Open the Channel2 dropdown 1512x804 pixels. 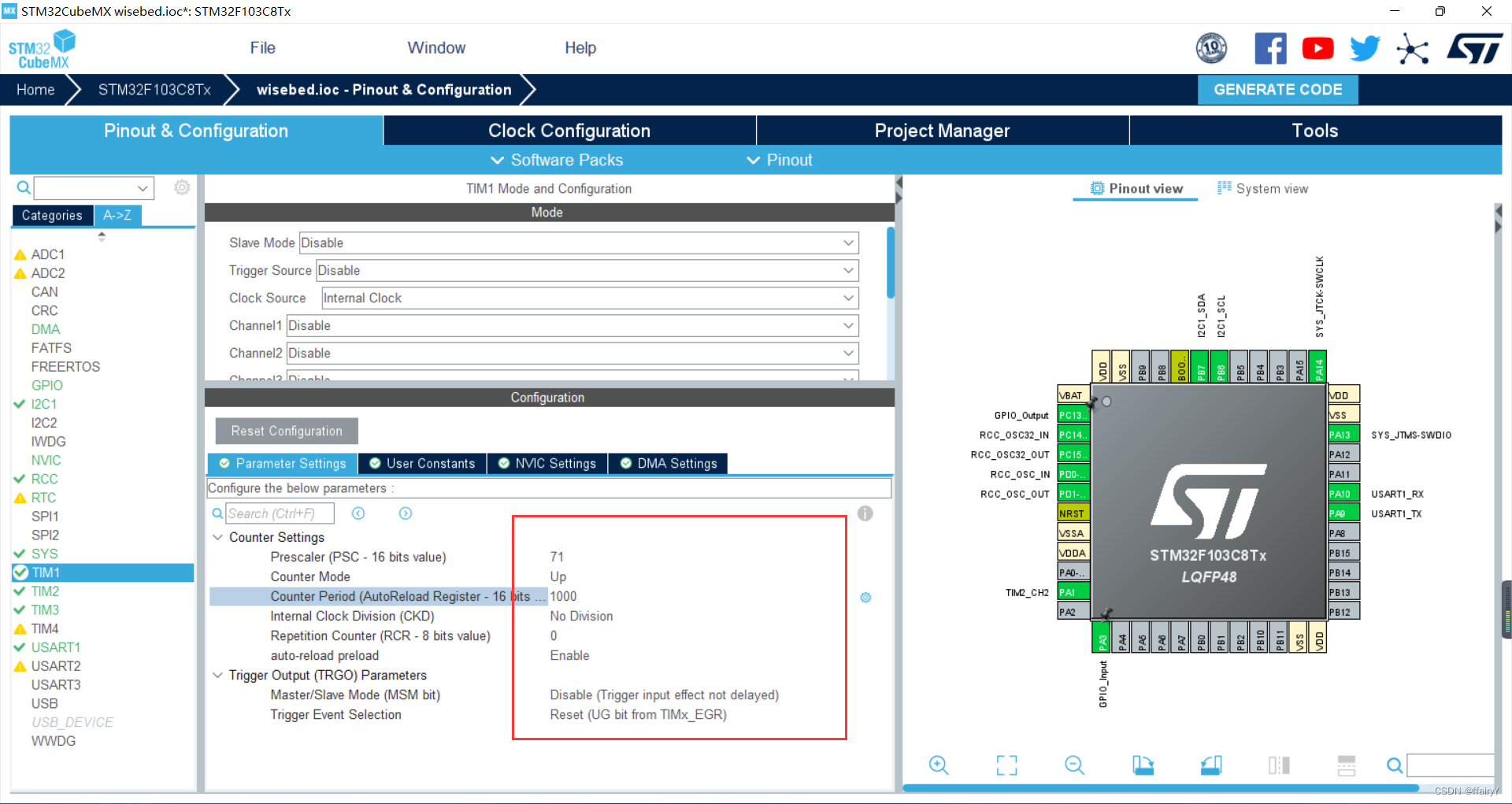pyautogui.click(x=573, y=353)
